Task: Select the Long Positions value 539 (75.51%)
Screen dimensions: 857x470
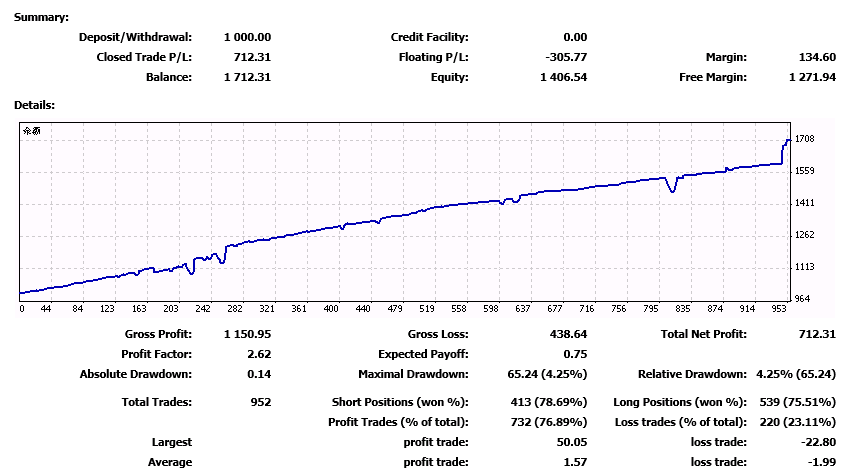Action: (x=797, y=402)
